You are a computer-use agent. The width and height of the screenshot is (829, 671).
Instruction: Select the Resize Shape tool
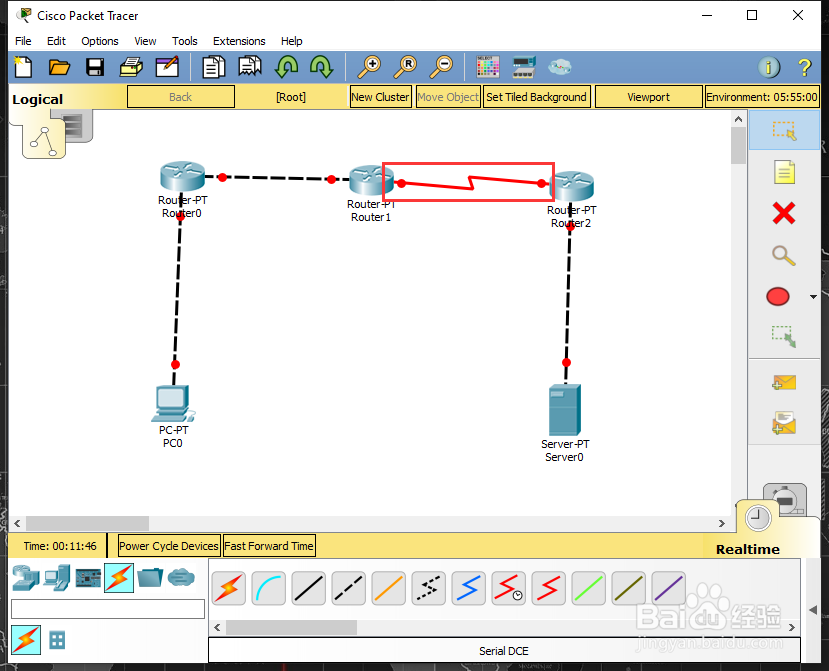click(784, 336)
